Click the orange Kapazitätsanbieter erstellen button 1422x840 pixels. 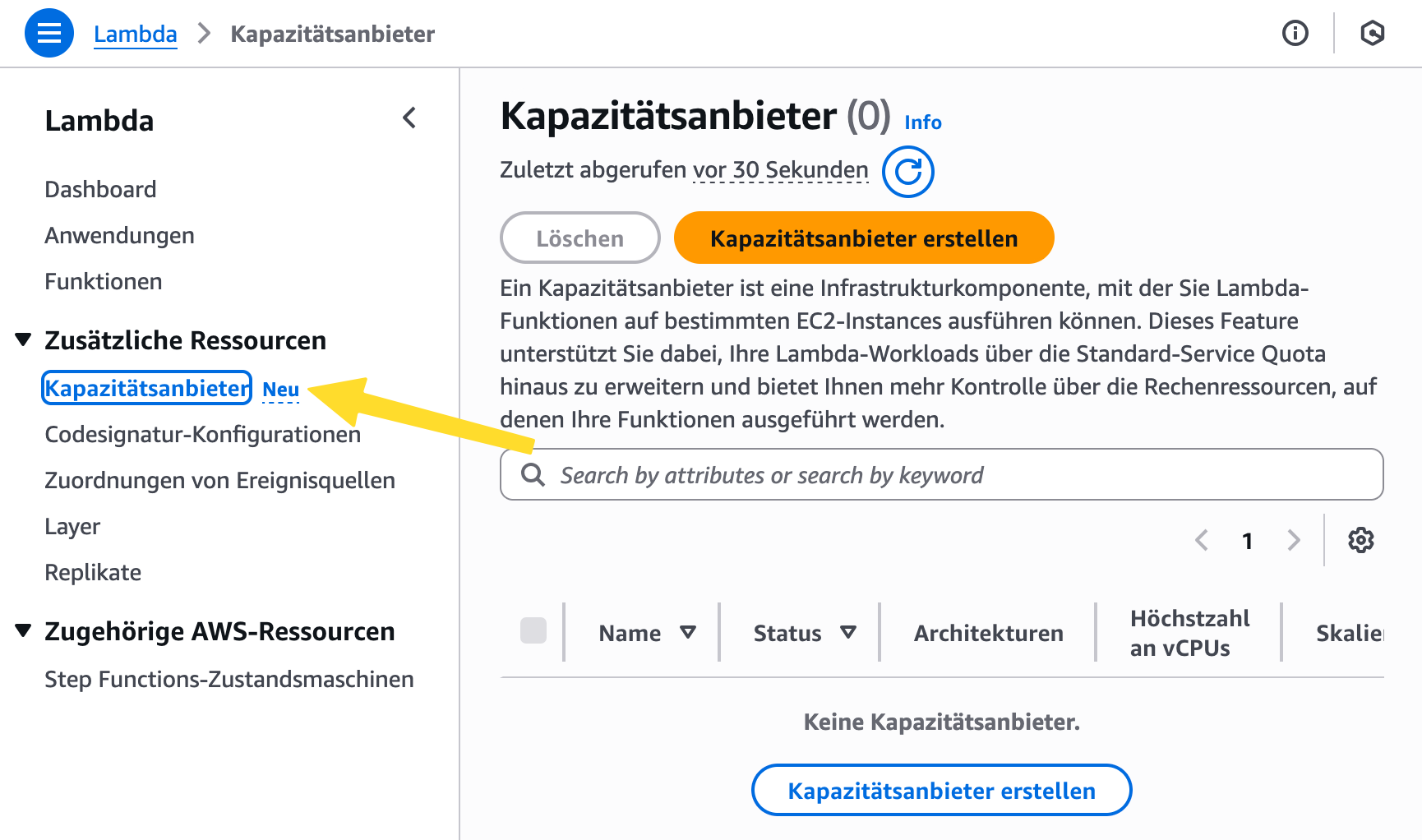click(863, 238)
